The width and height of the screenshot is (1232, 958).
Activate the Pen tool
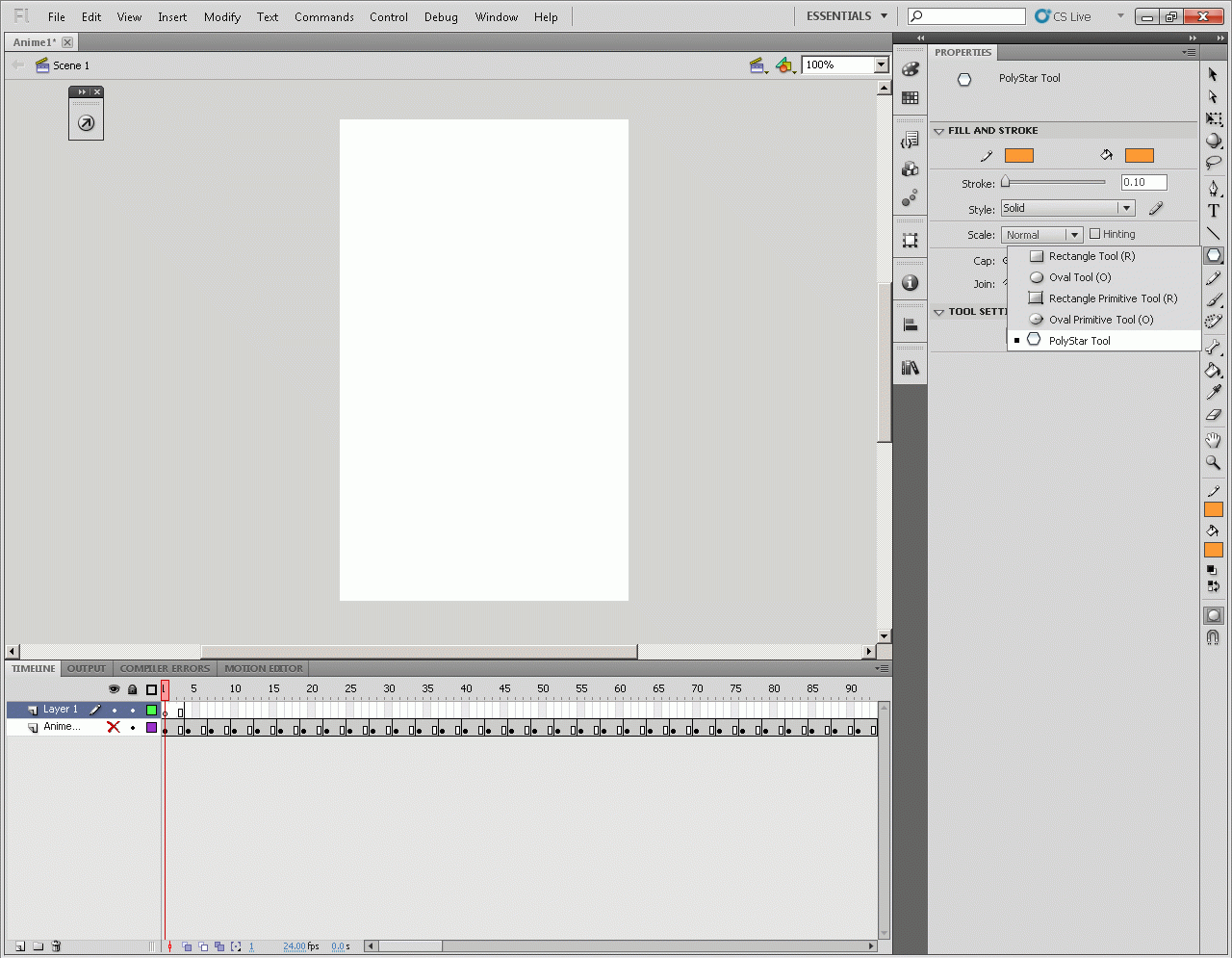tap(1214, 189)
